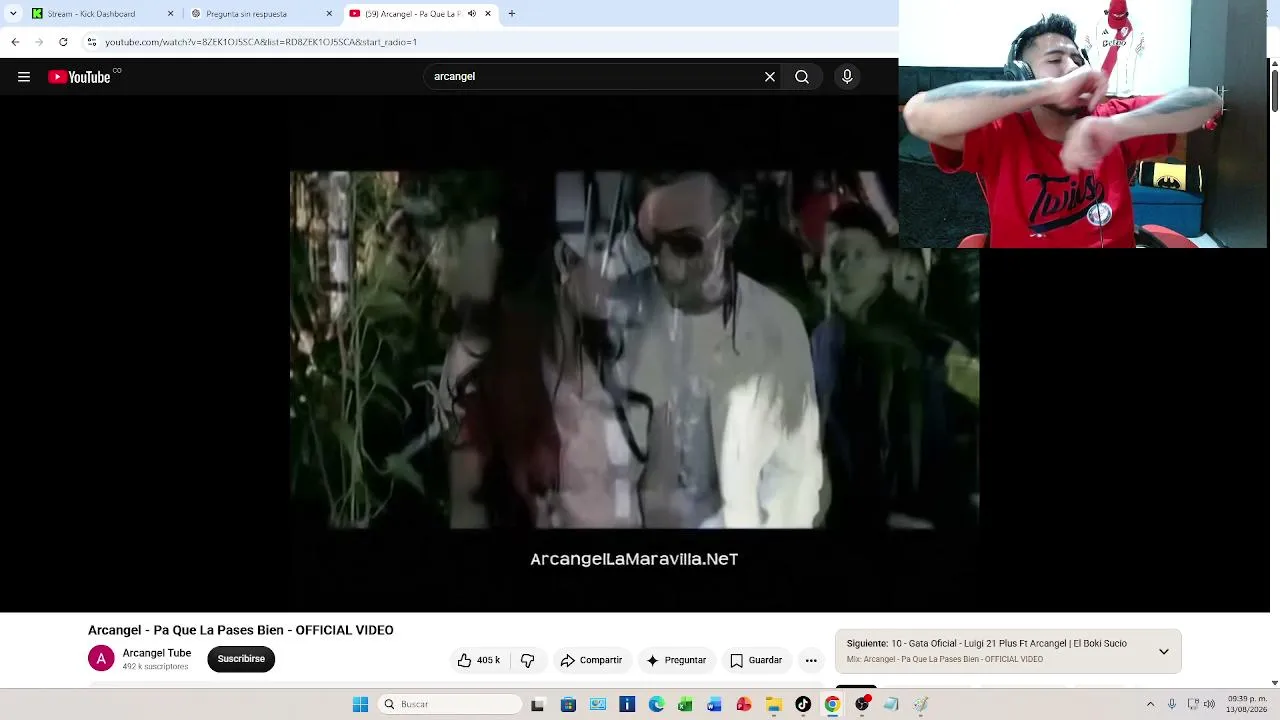Go forward with the browser forward arrow
The height and width of the screenshot is (720, 1280).
[x=39, y=42]
